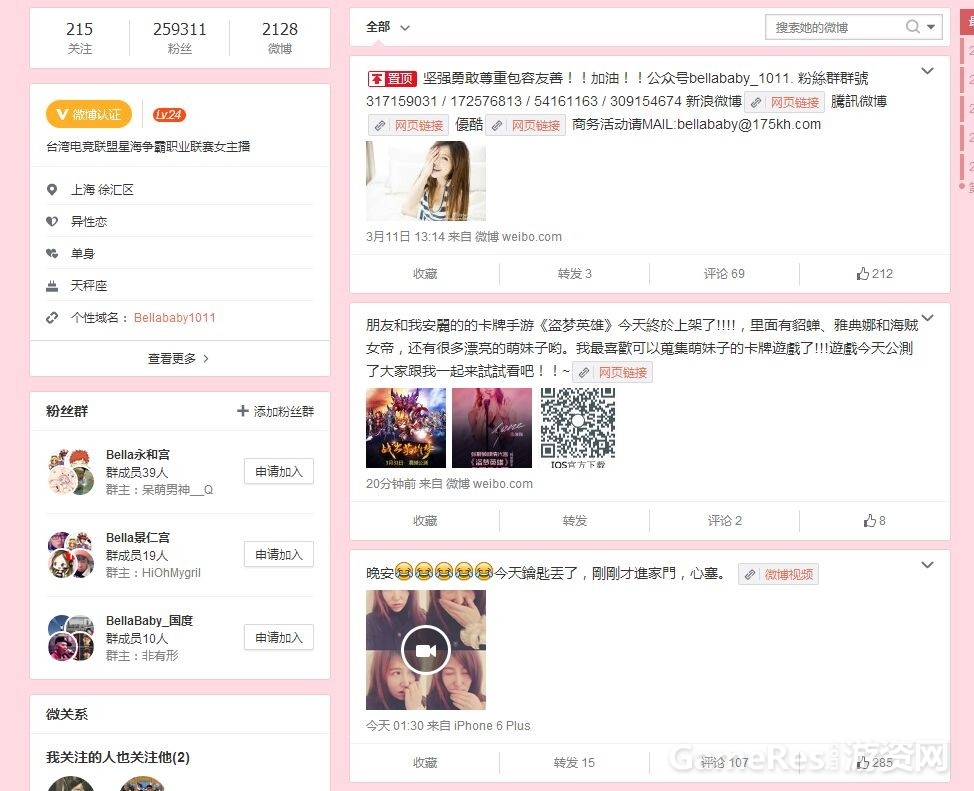Click the 置顶 pinned tag icon
974x791 pixels.
pos(391,78)
